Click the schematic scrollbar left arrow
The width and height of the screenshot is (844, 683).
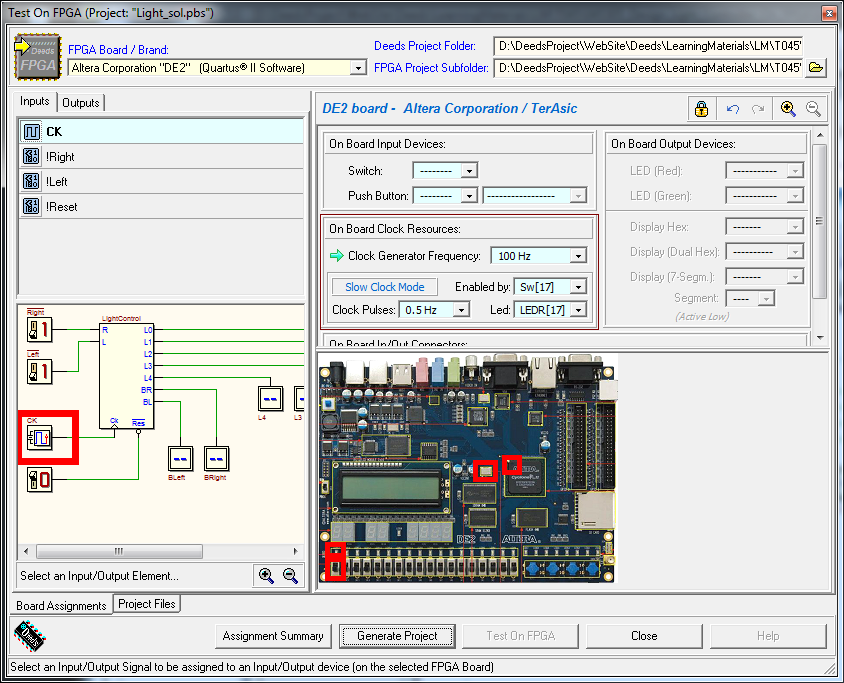(x=26, y=551)
